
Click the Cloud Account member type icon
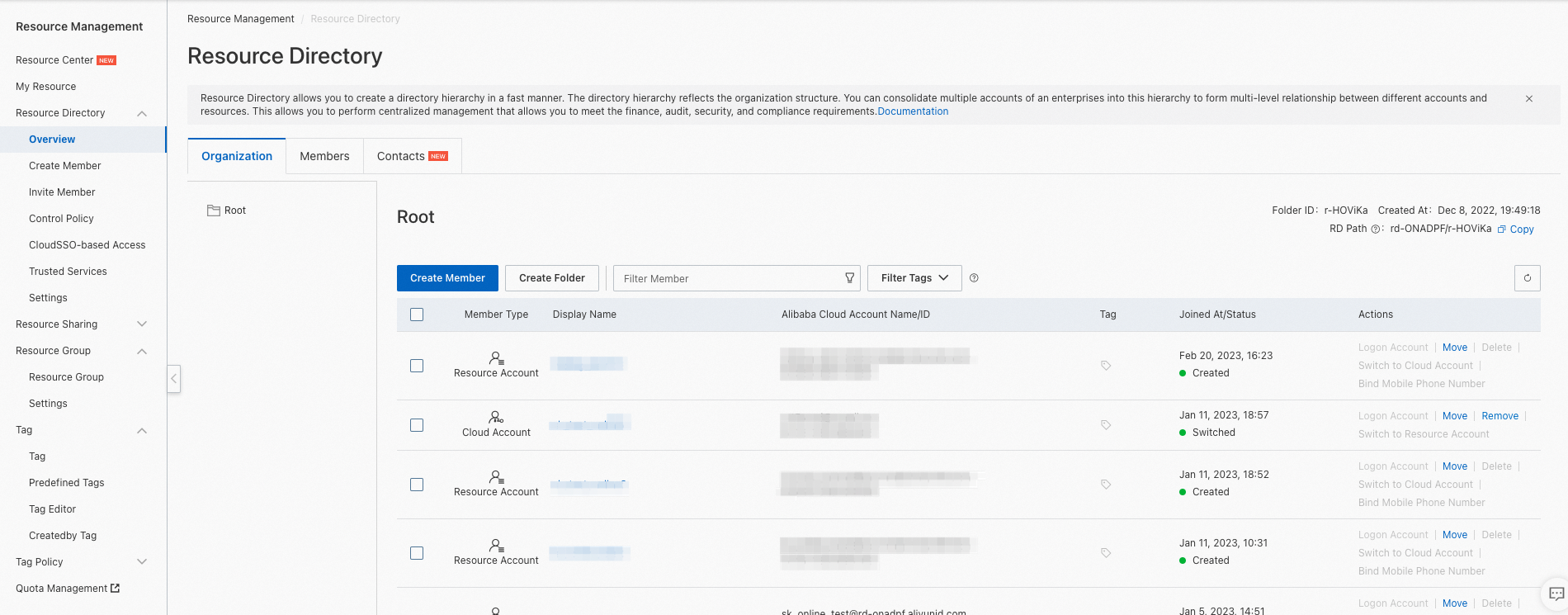496,418
